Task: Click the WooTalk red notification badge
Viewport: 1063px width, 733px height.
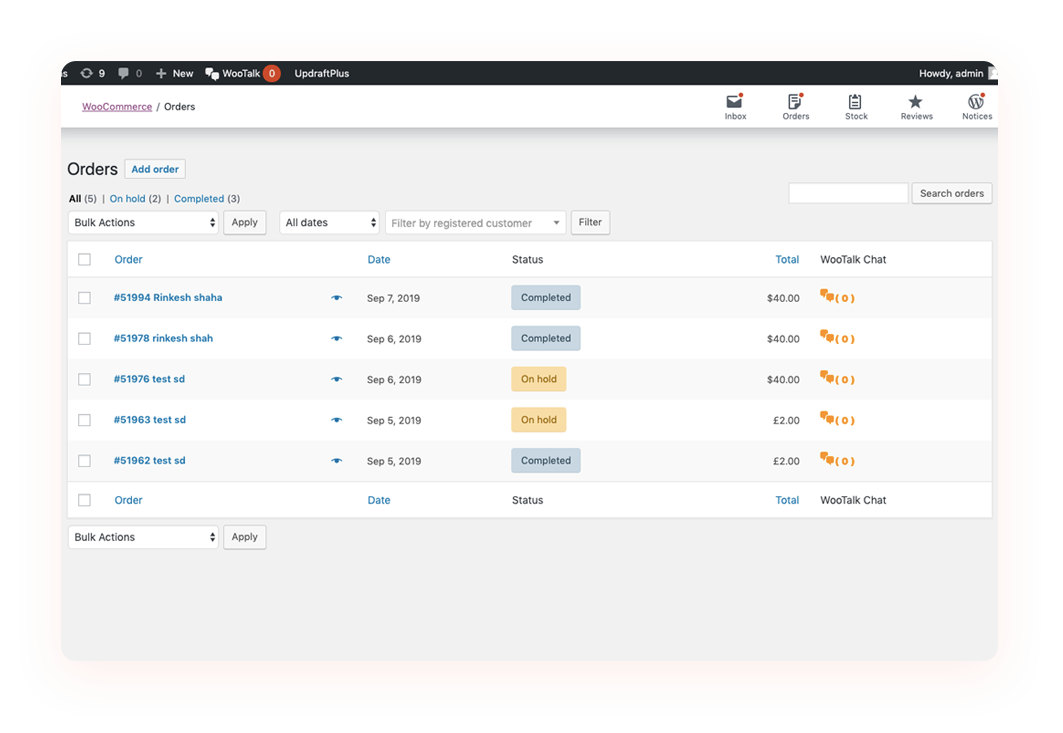Action: tap(272, 73)
